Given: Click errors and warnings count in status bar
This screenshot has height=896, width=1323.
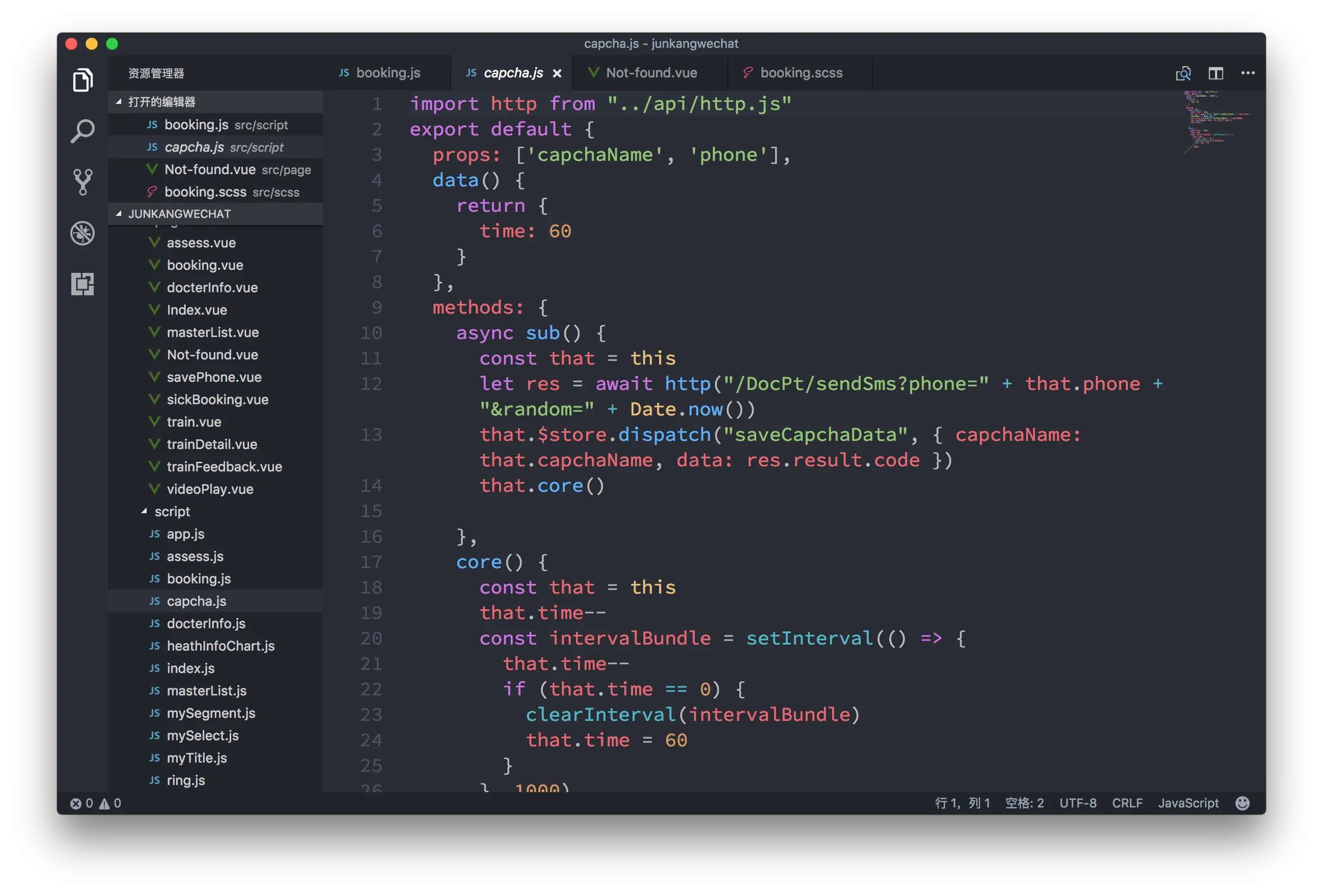Looking at the screenshot, I should (x=95, y=803).
